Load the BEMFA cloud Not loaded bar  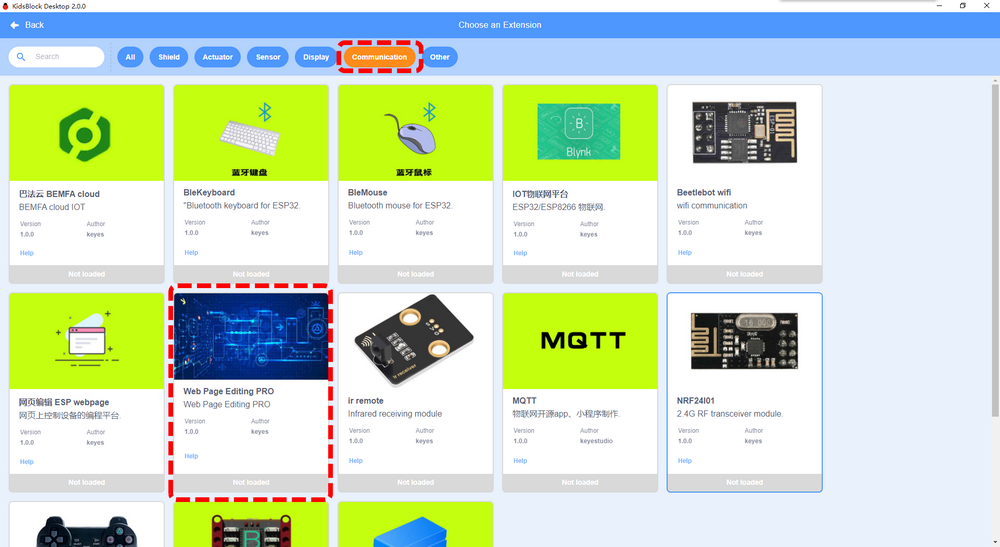click(x=87, y=274)
